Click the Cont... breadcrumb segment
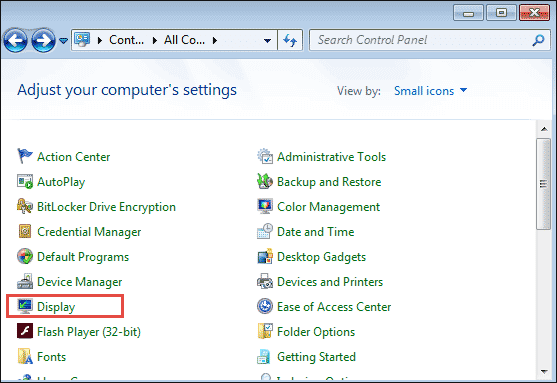Viewport: 557px width, 383px height. point(126,40)
